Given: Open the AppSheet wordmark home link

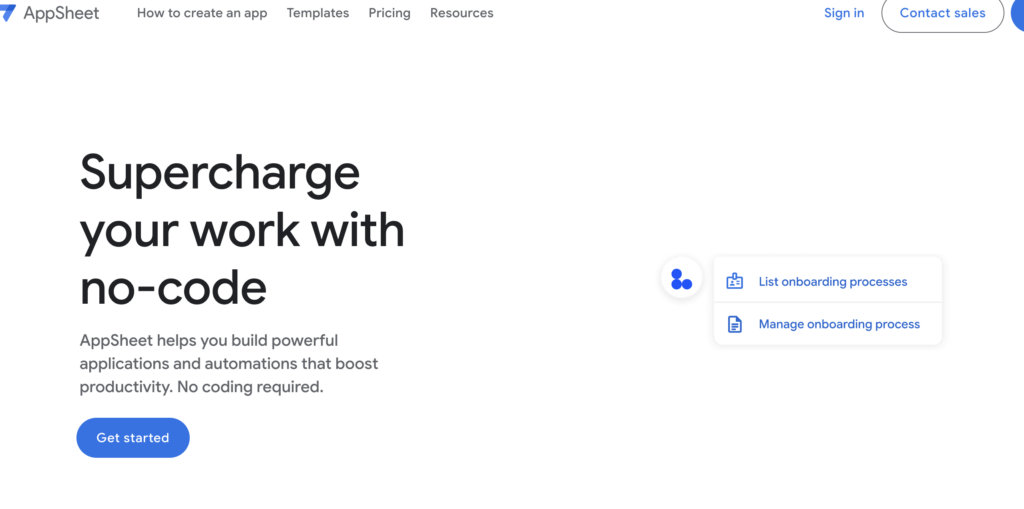Looking at the screenshot, I should [63, 13].
